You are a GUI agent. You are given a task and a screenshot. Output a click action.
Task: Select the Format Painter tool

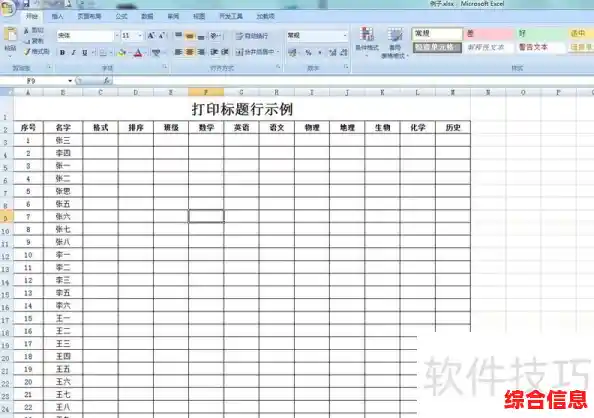37,52
